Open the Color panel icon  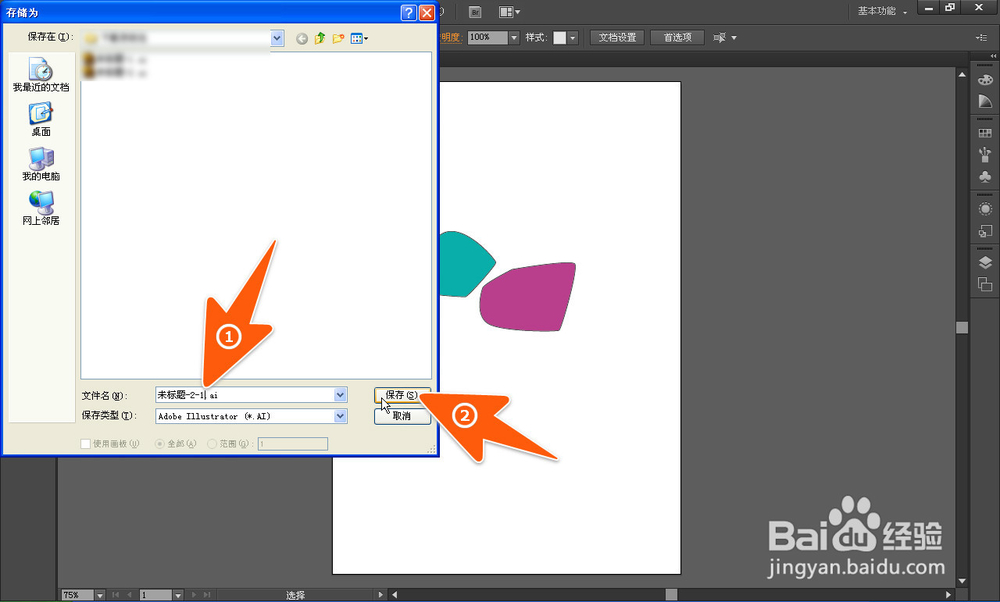click(x=985, y=80)
